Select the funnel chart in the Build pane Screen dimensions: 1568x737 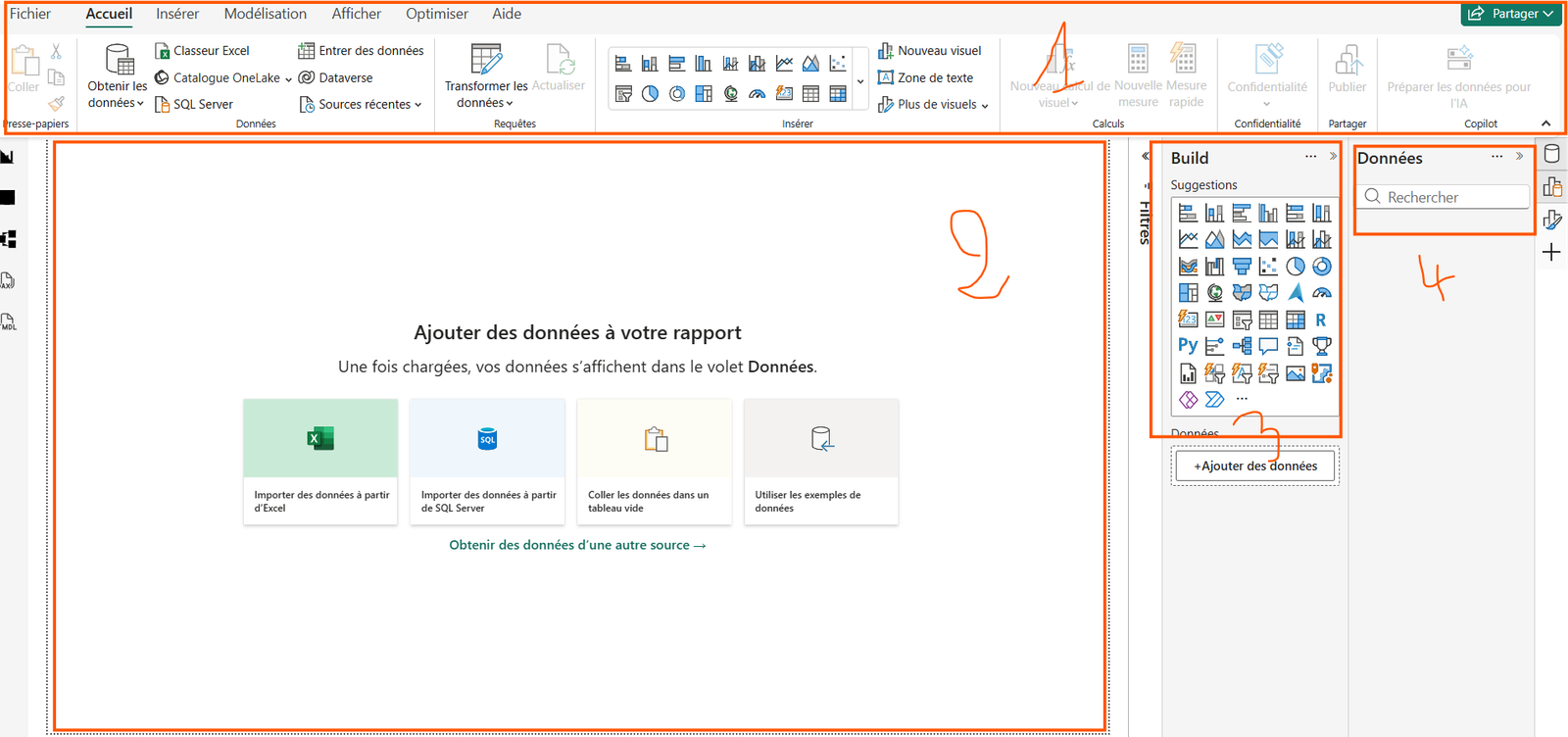[1242, 266]
